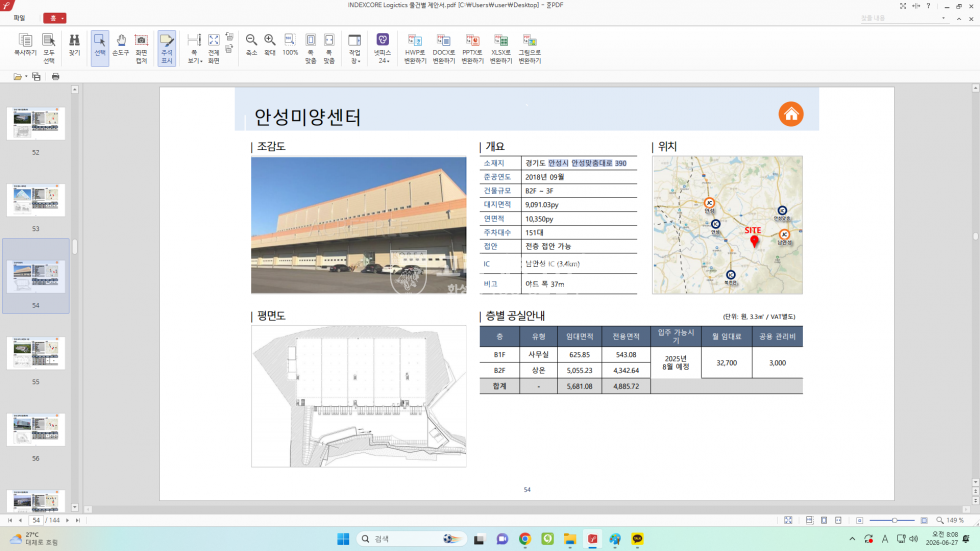The width and height of the screenshot is (980, 551).
Task: Open the 쪽 보기 page view dropdown
Action: pyautogui.click(x=194, y=48)
